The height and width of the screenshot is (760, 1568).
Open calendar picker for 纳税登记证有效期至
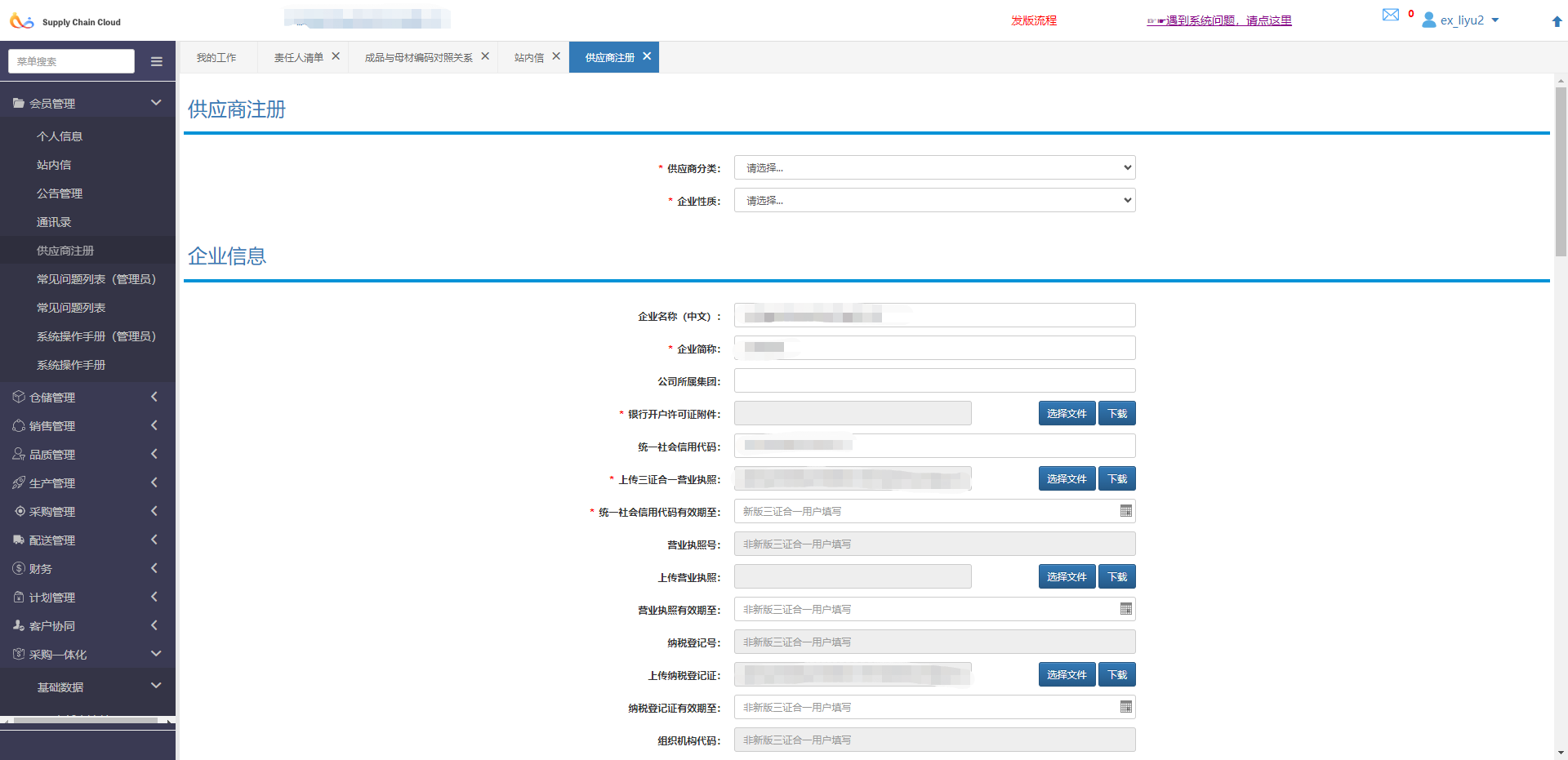(1126, 707)
